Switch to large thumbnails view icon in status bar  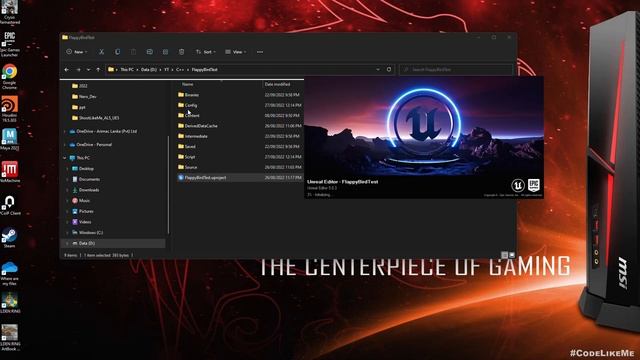tap(512, 255)
